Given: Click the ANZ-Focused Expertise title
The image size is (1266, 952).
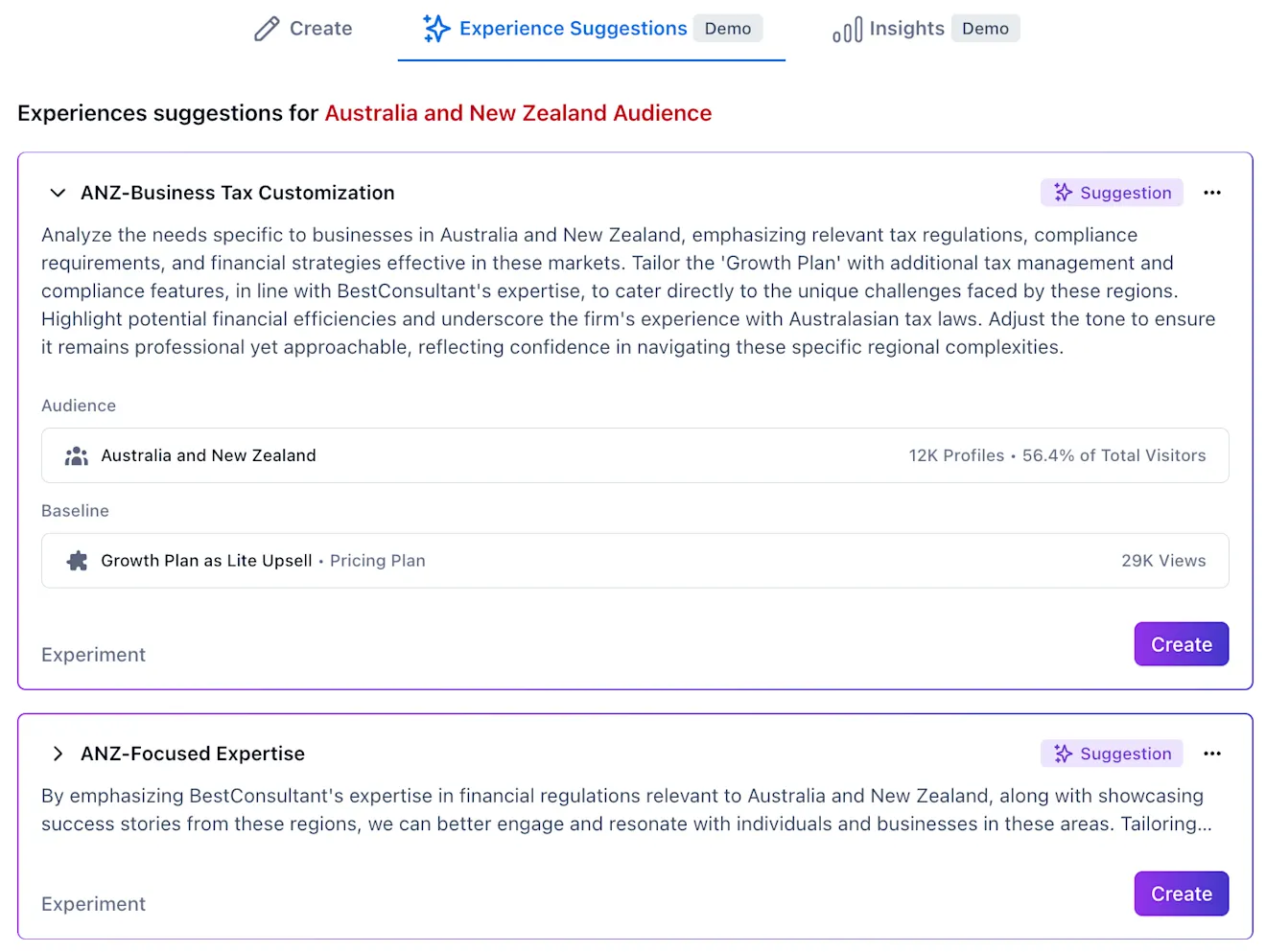Looking at the screenshot, I should pyautogui.click(x=193, y=754).
